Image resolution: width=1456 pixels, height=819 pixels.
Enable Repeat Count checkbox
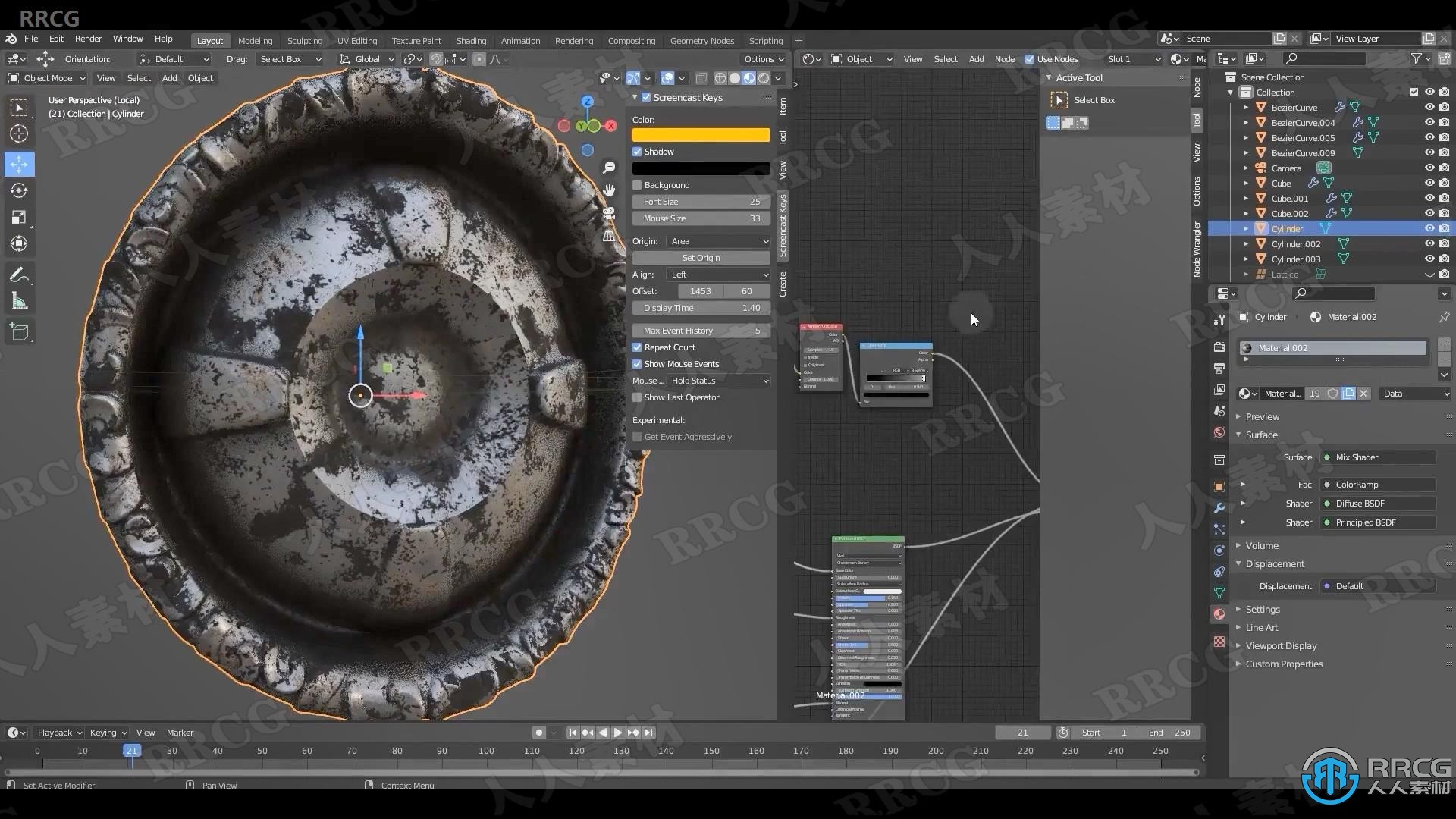(638, 346)
